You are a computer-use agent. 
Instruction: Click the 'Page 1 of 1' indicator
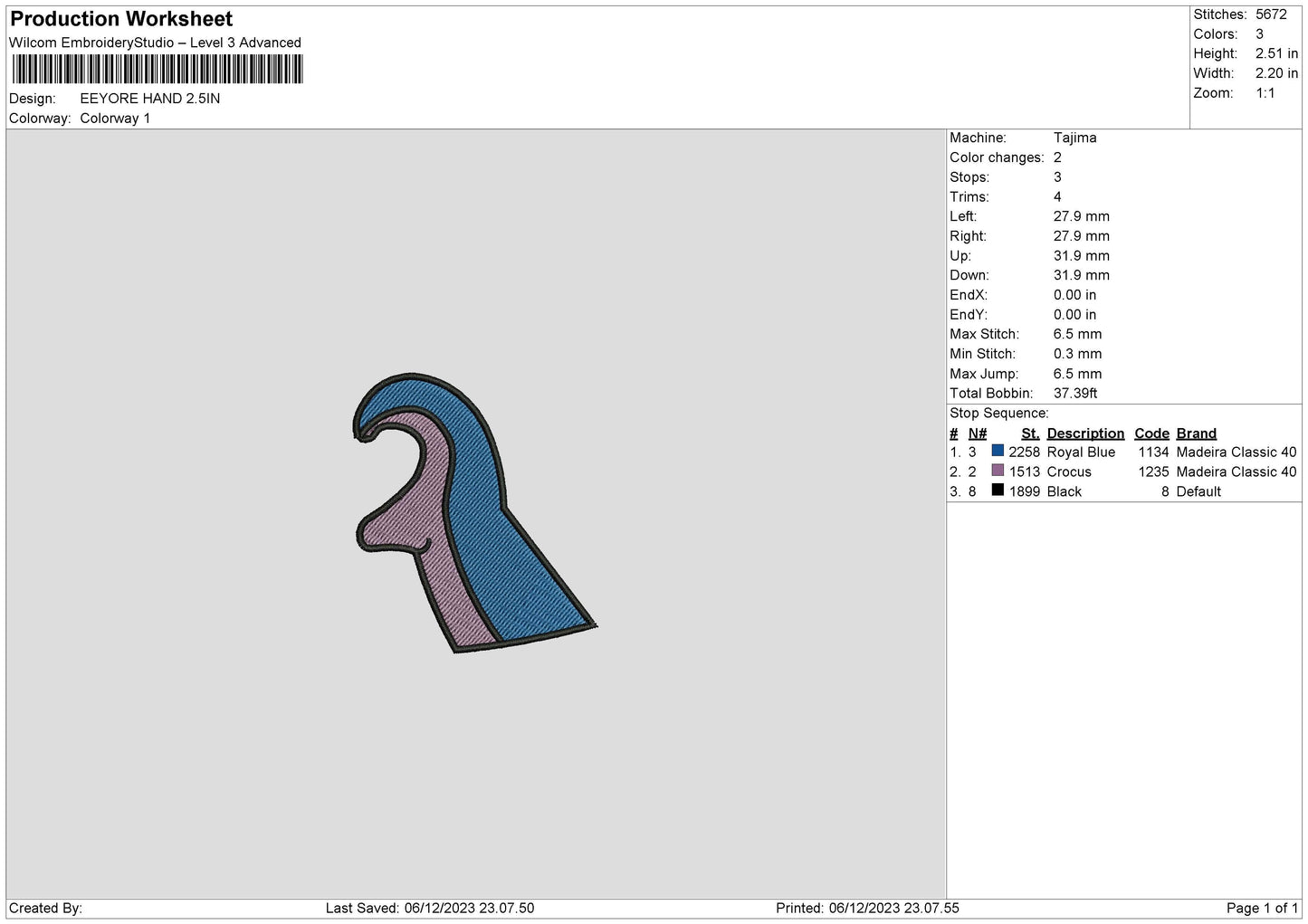click(x=1263, y=908)
